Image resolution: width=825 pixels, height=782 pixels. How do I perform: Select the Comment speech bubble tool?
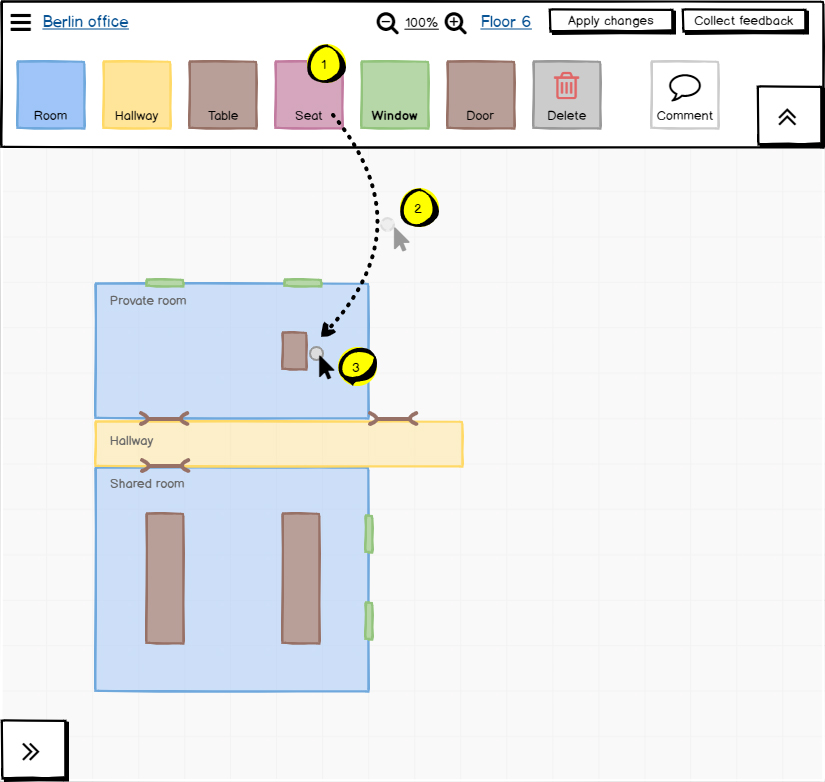pos(685,95)
